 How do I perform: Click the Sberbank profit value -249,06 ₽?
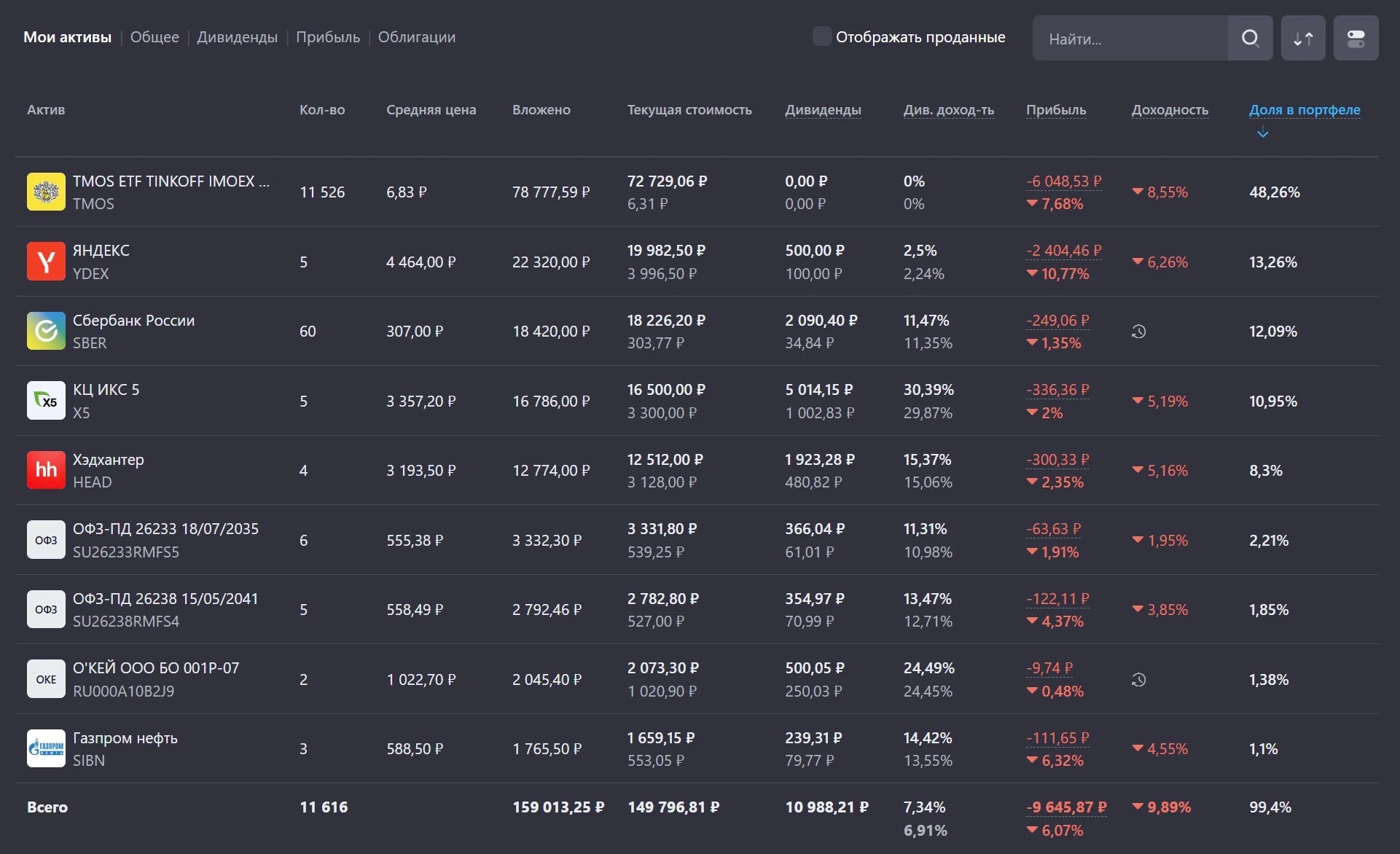(1057, 321)
